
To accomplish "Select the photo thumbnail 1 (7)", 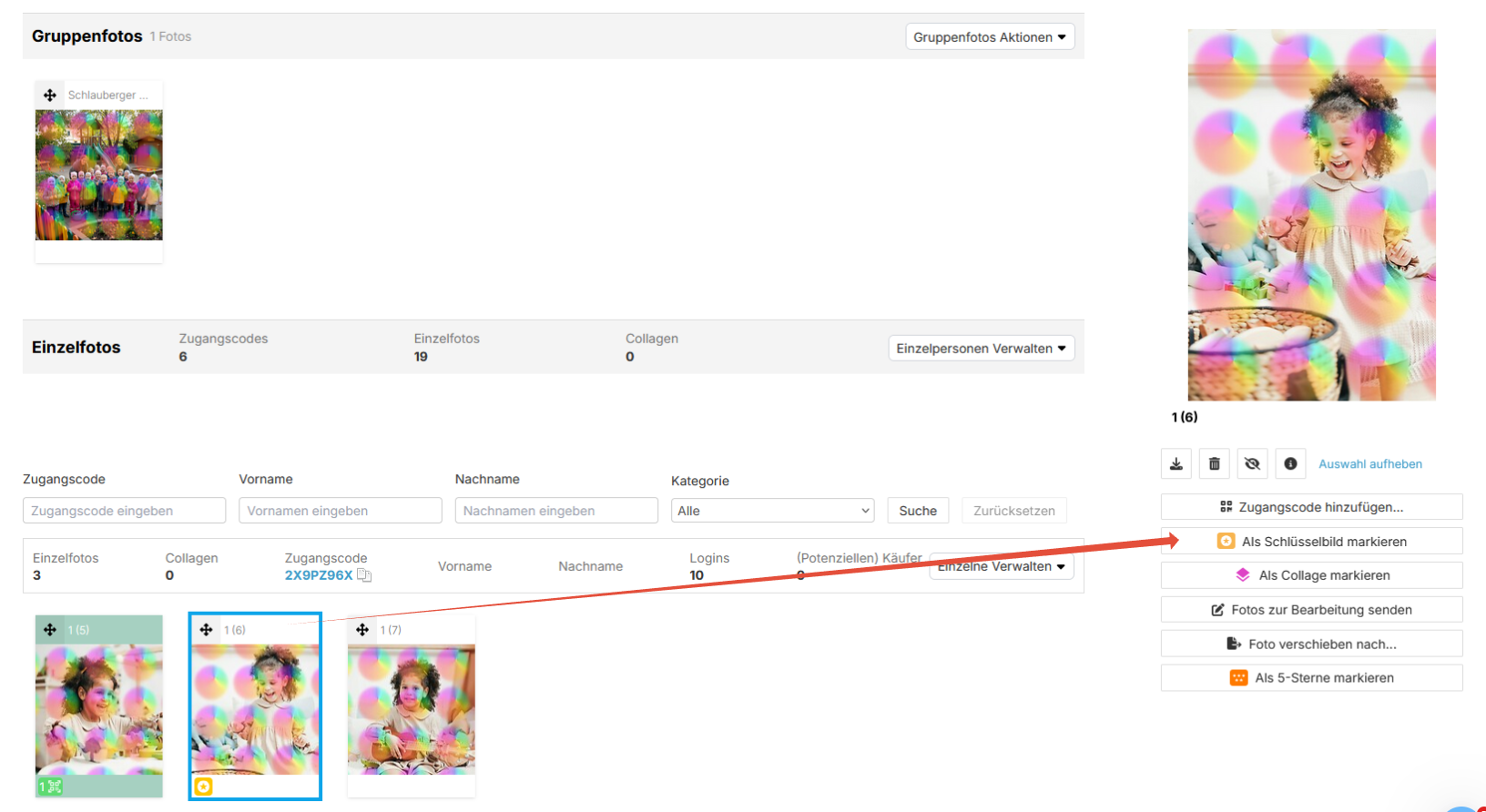I will coord(412,710).
